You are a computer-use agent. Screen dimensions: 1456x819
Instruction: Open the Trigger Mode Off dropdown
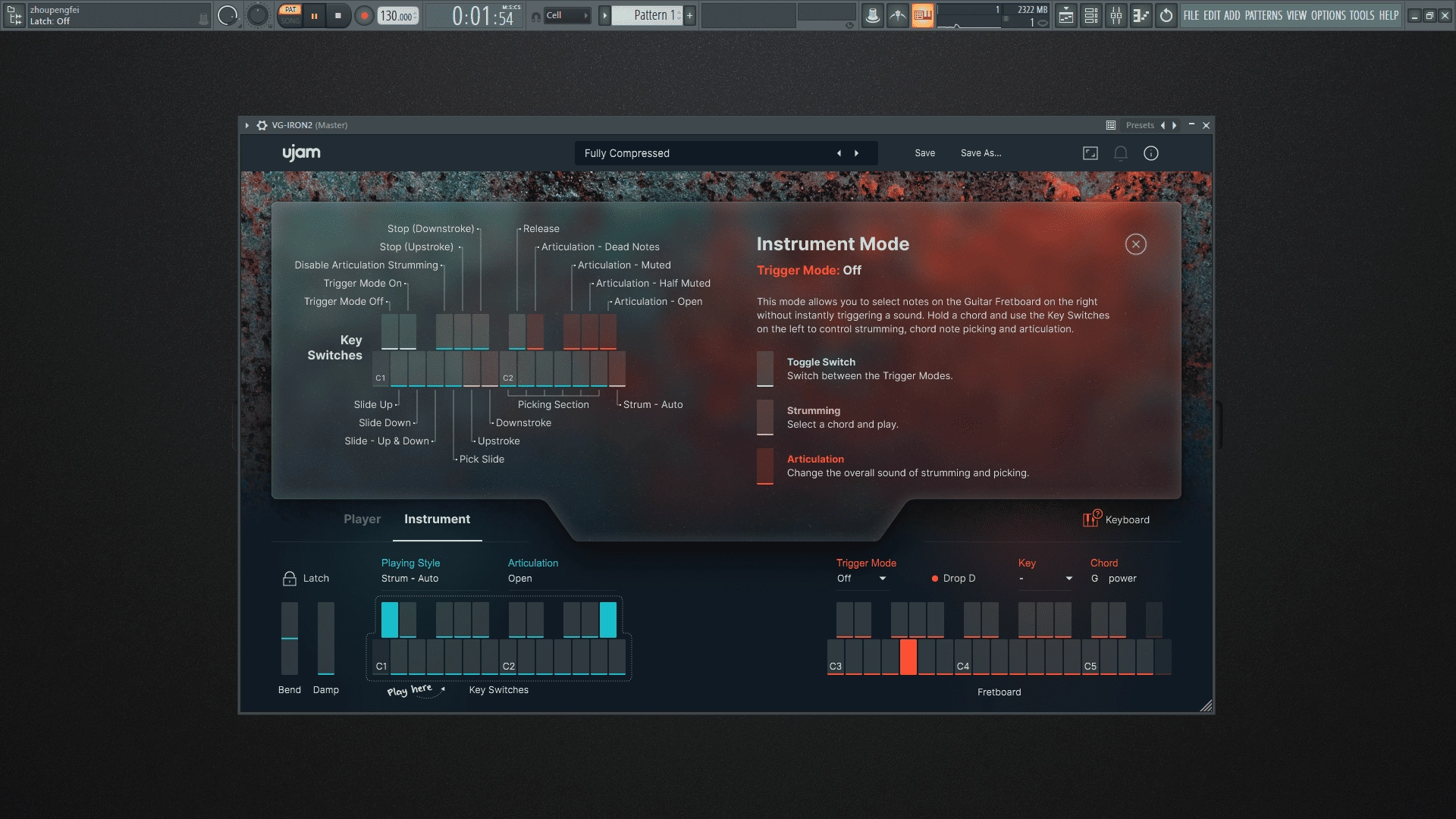pos(861,579)
